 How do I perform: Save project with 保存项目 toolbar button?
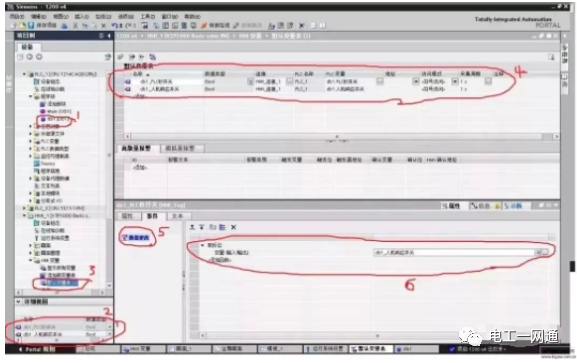pyautogui.click(x=42, y=25)
